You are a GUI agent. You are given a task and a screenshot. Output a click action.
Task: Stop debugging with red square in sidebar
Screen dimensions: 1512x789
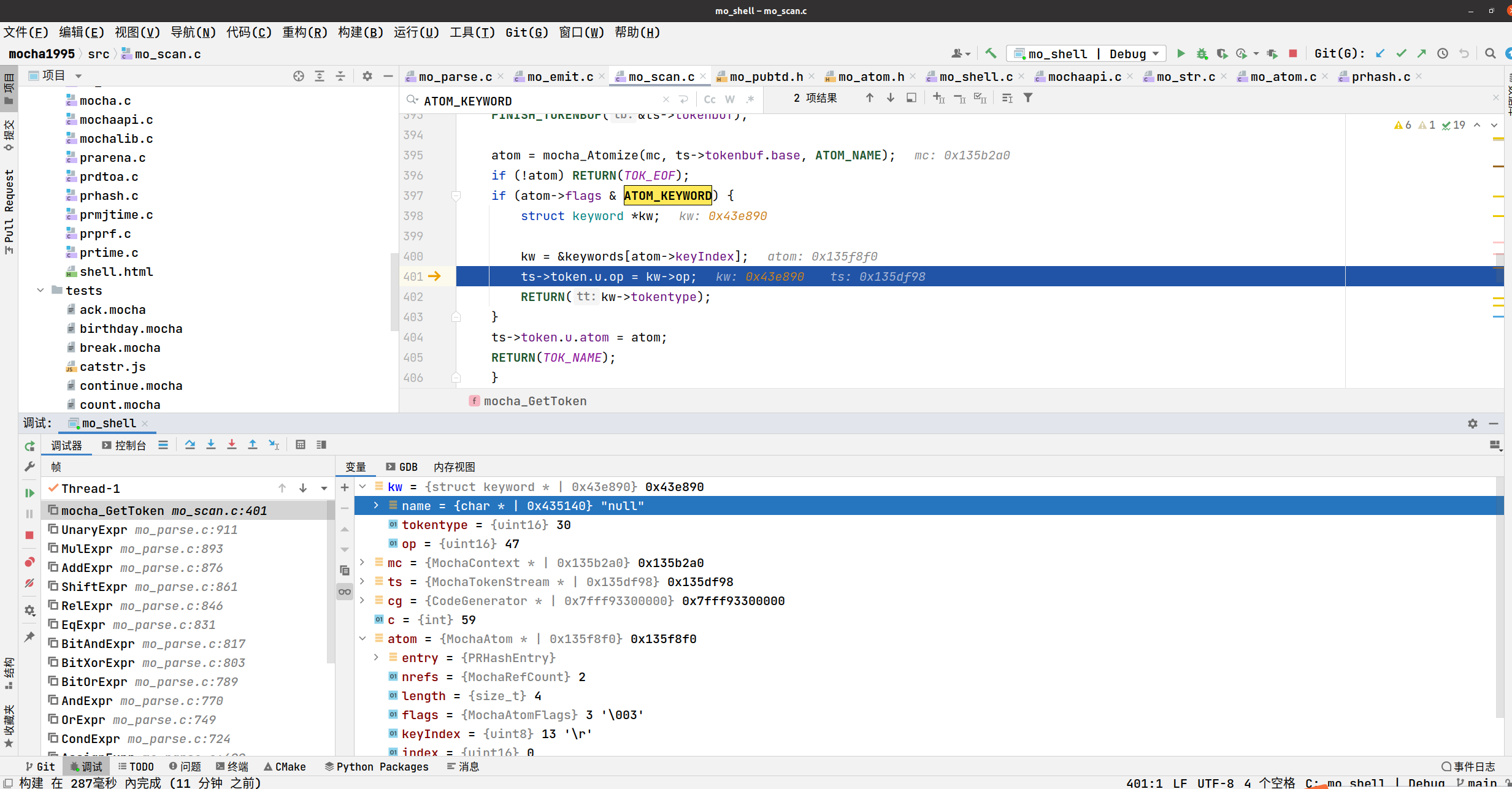(x=29, y=535)
